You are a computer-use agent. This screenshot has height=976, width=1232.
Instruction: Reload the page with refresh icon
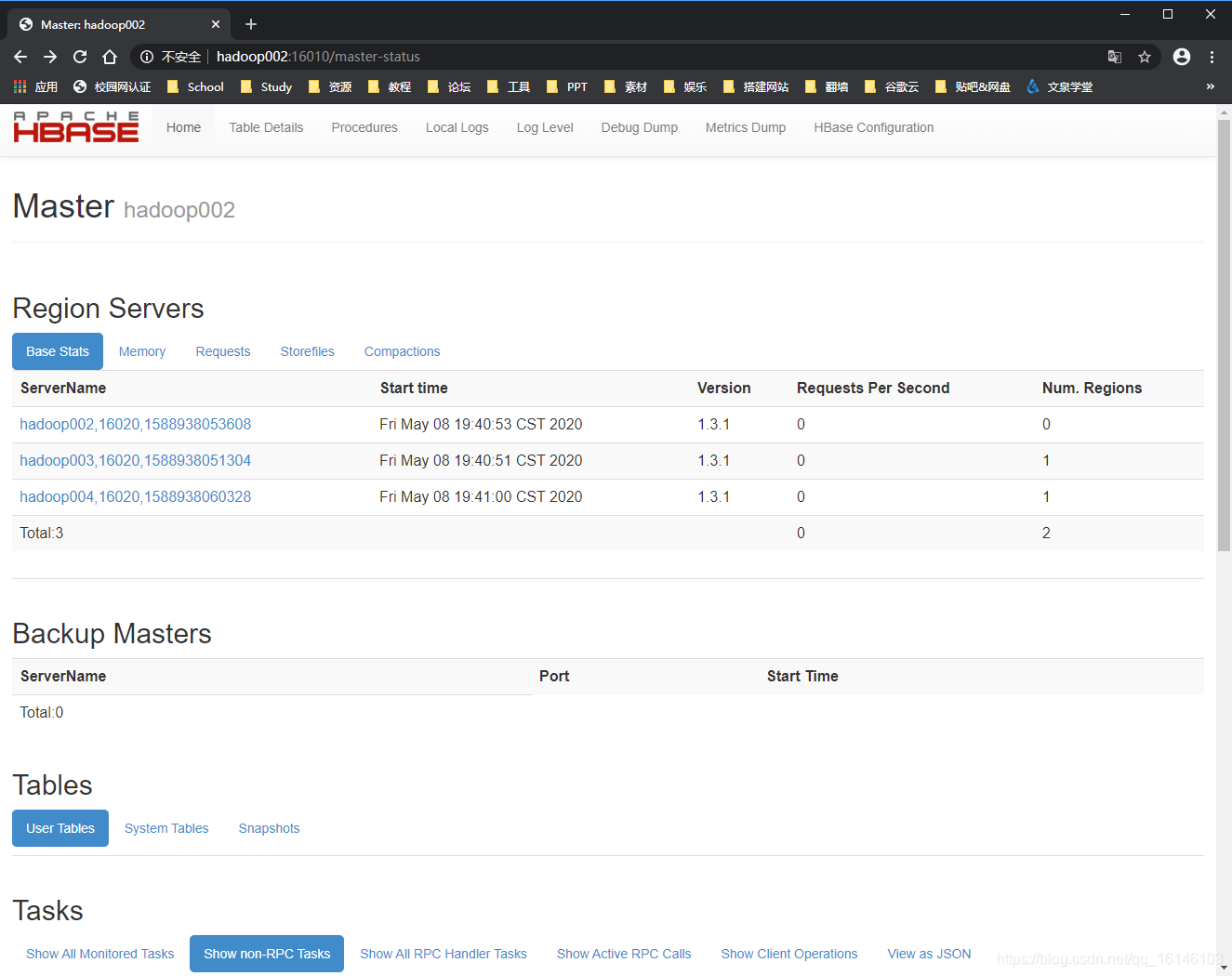pos(80,57)
